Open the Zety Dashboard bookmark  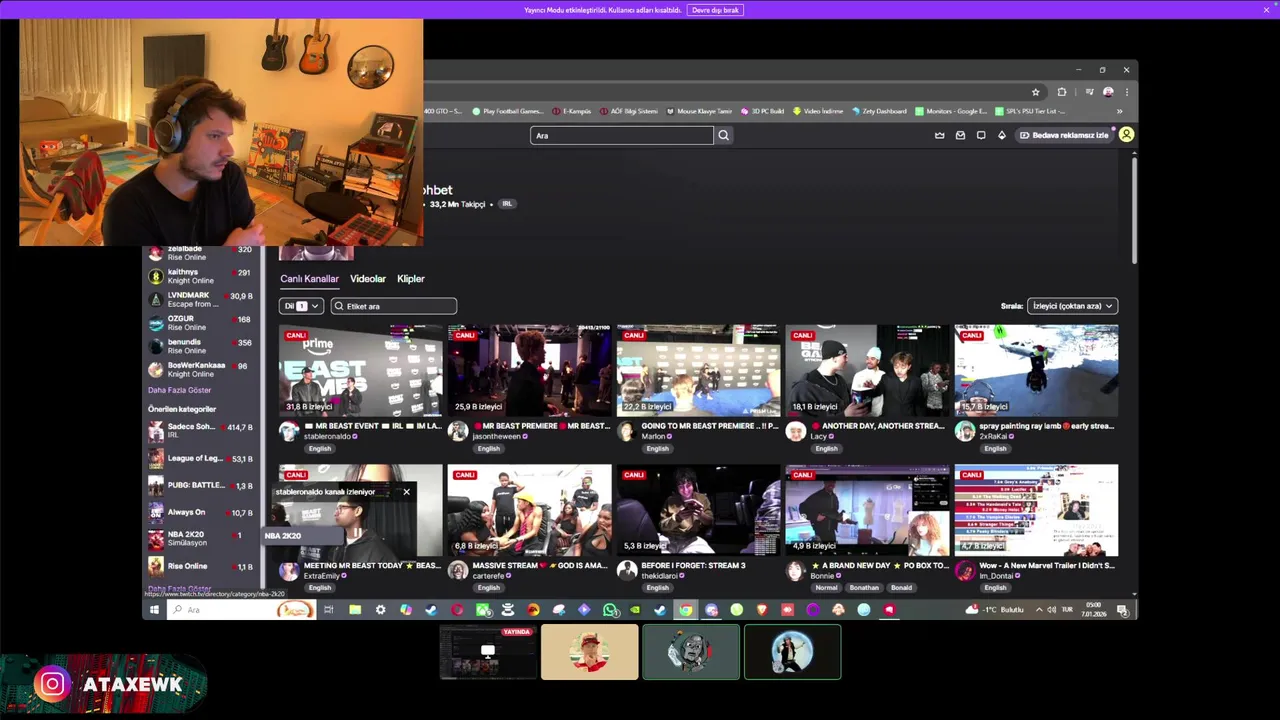pos(879,111)
